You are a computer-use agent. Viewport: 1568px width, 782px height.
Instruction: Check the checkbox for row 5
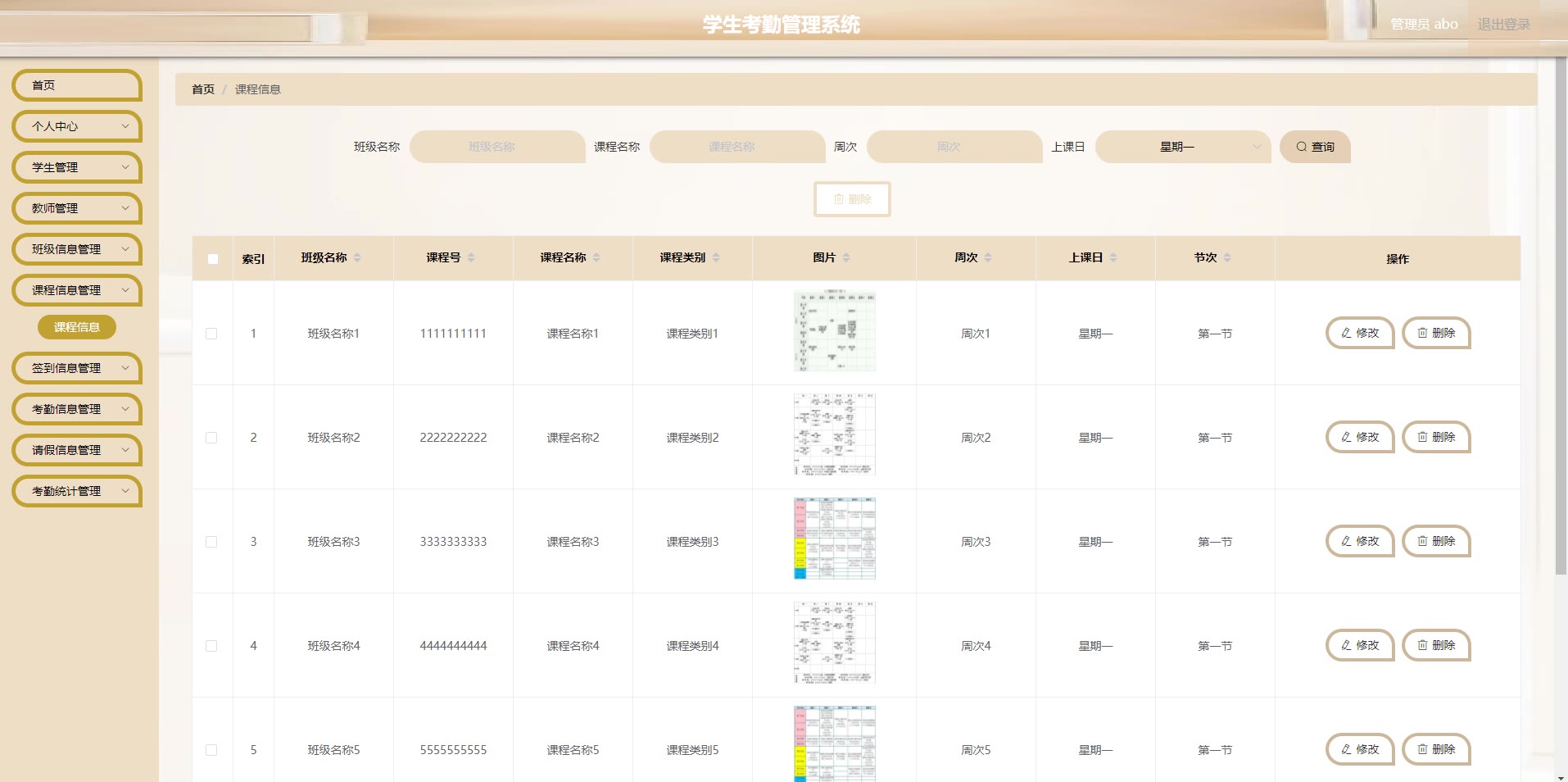pos(211,750)
